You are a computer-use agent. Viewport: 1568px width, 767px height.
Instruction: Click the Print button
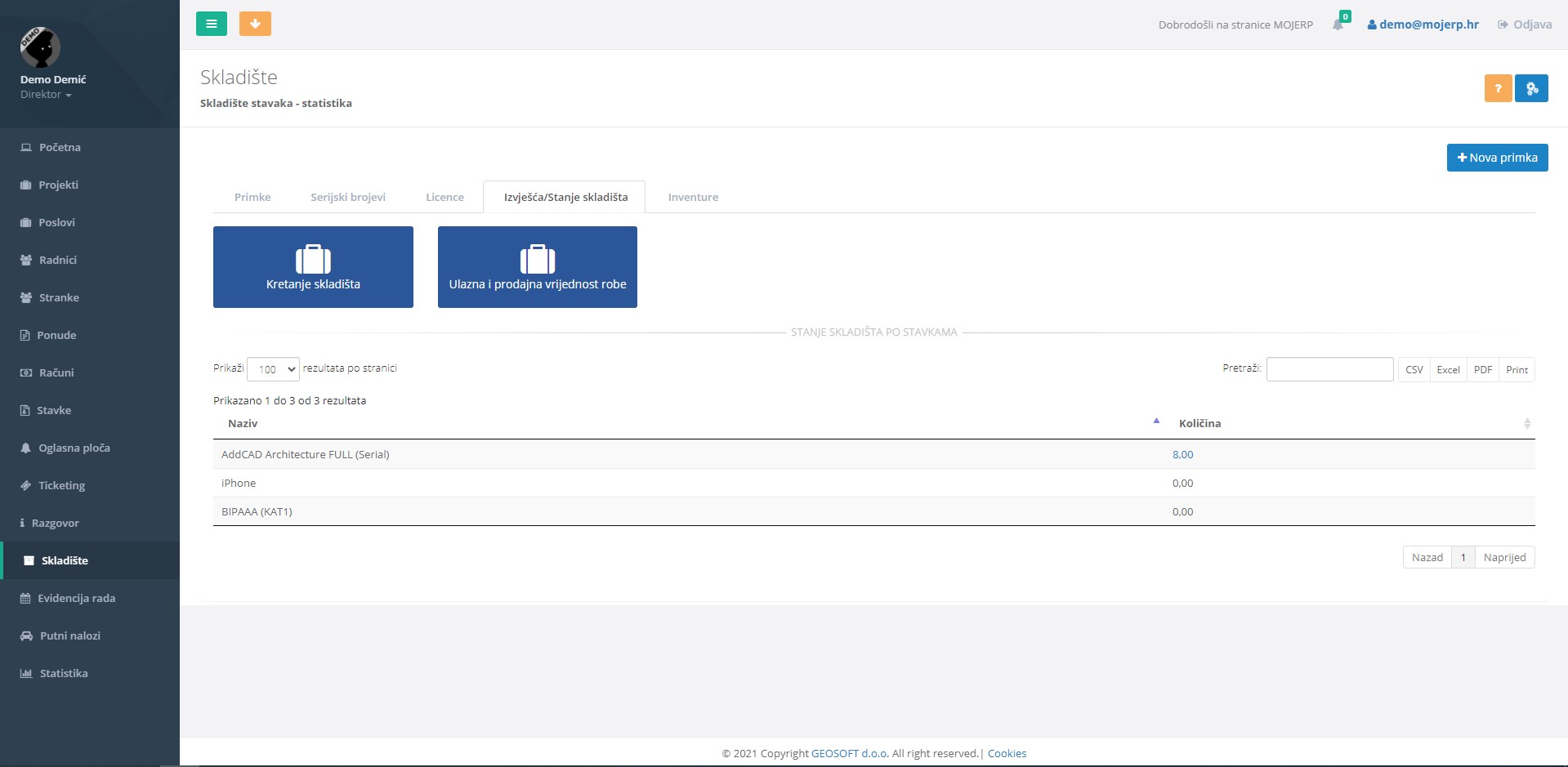[1517, 370]
